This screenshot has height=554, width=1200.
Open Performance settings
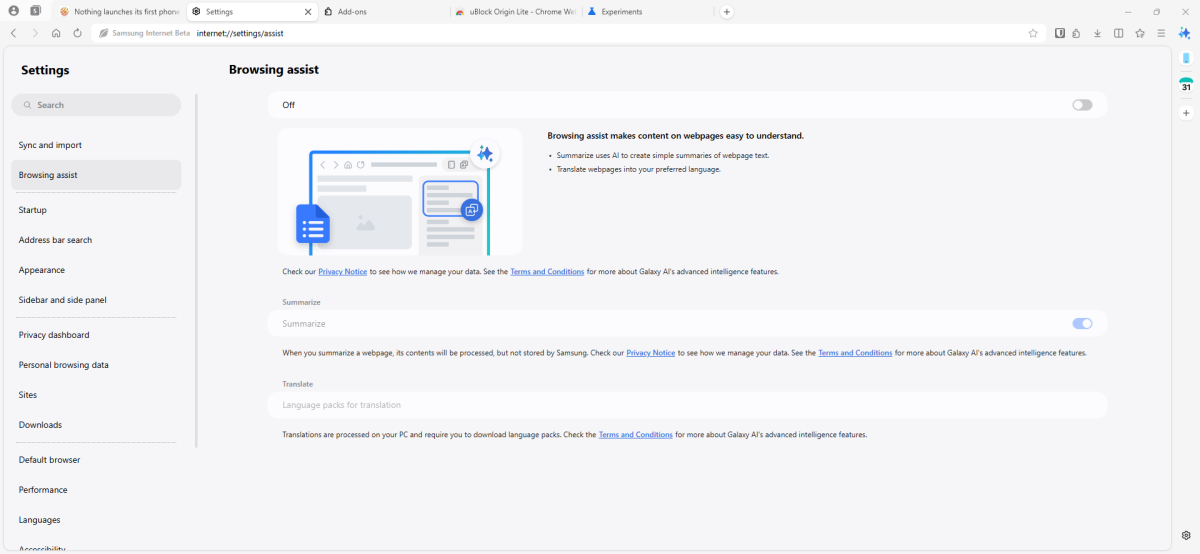click(x=96, y=490)
